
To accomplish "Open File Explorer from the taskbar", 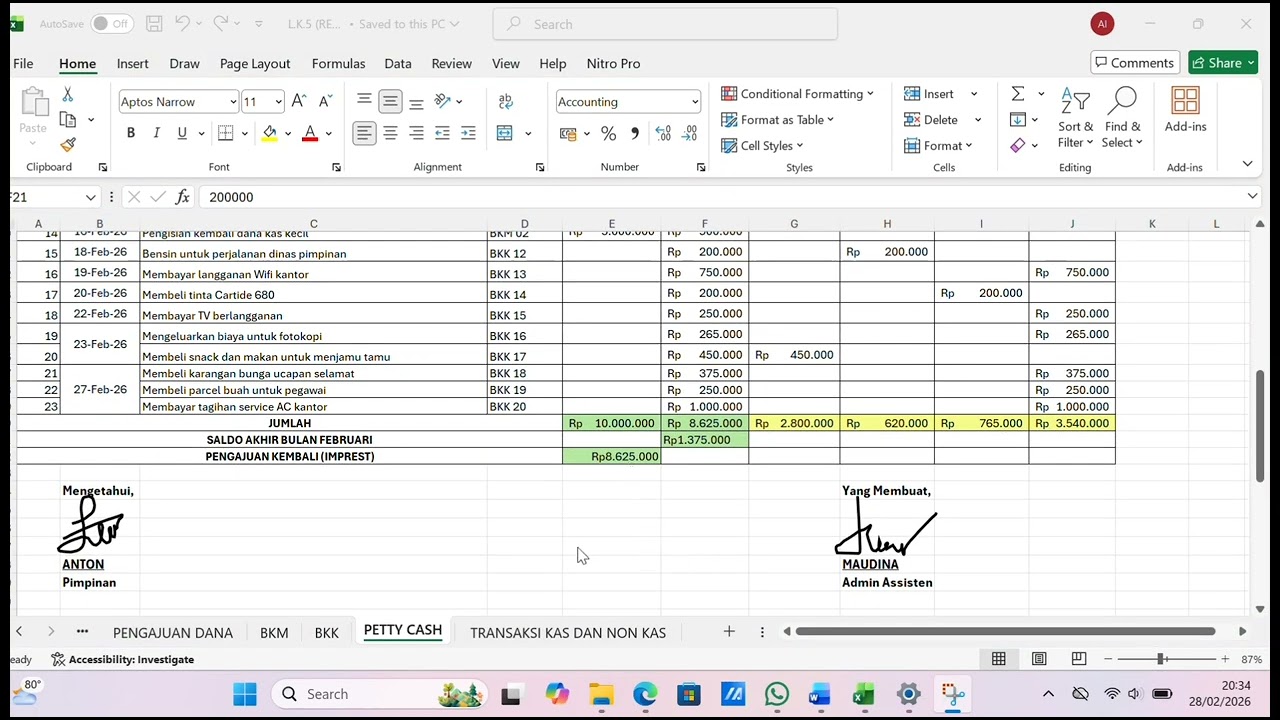I will point(601,694).
